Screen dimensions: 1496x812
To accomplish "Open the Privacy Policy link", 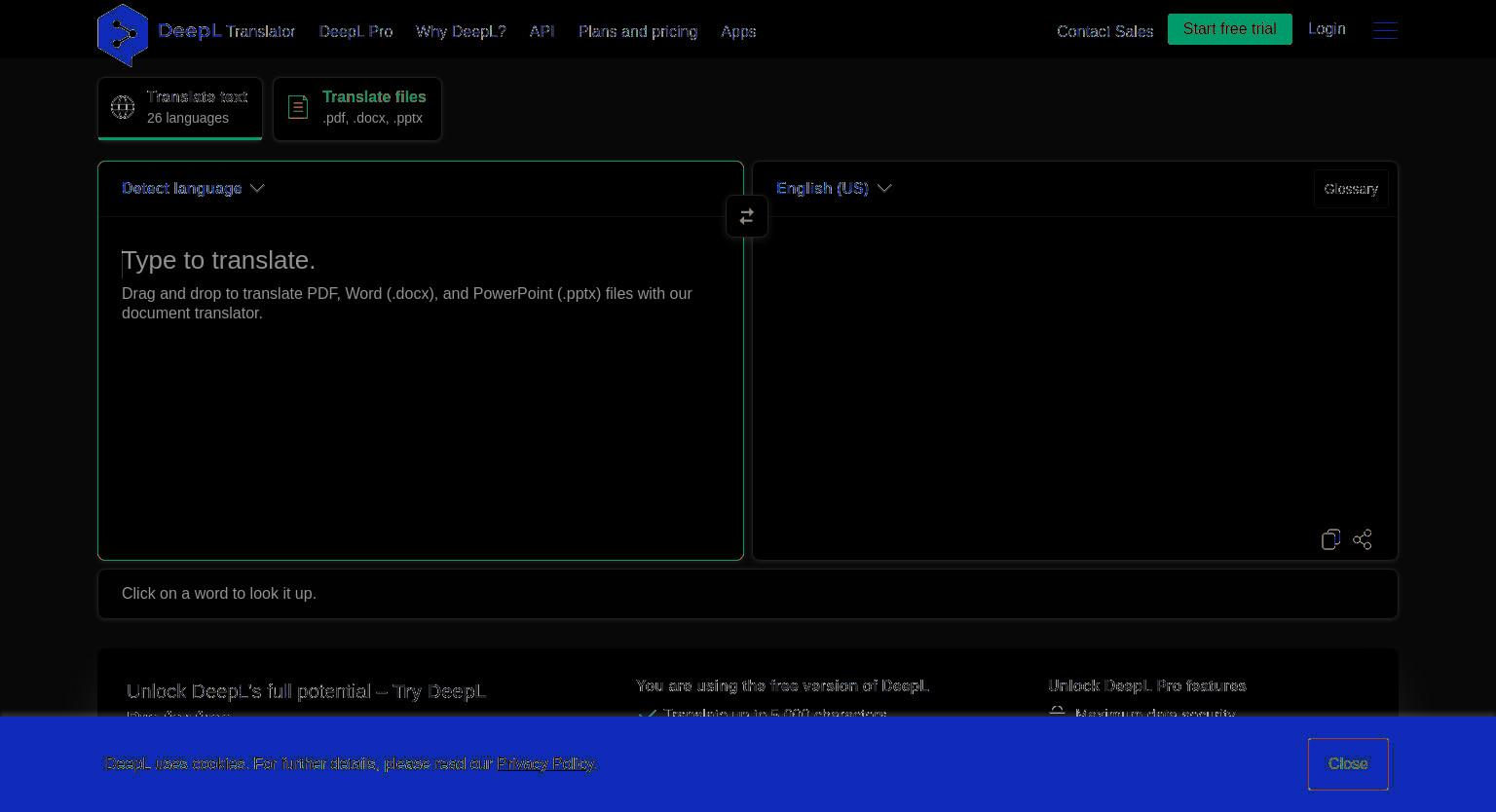I will tap(545, 763).
